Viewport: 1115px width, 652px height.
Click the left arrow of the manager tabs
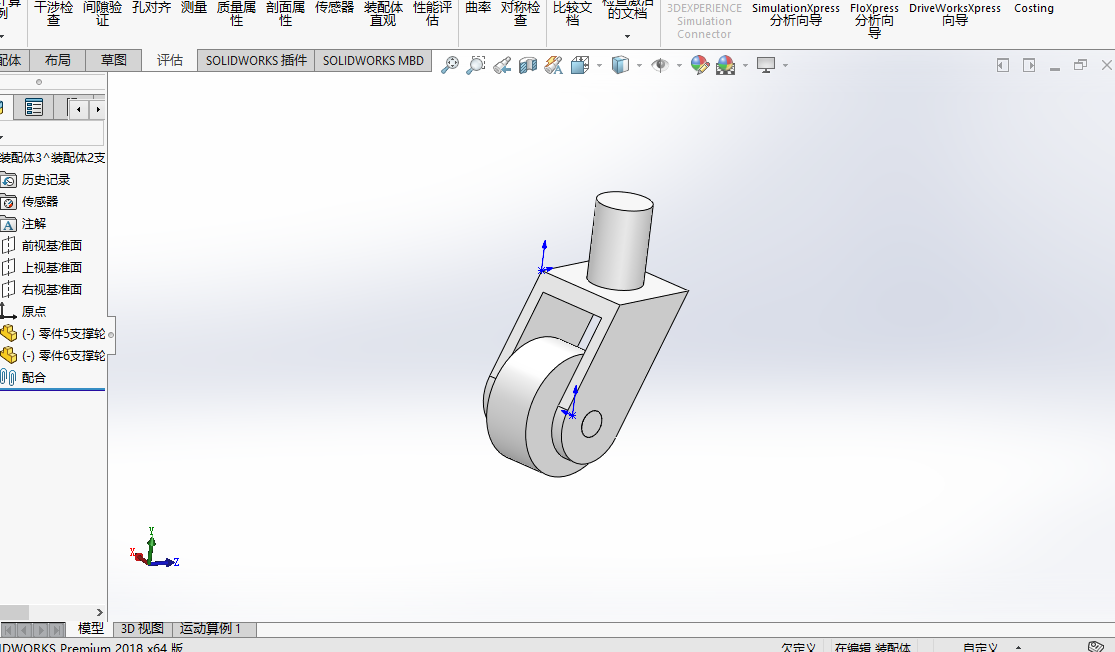click(x=78, y=109)
